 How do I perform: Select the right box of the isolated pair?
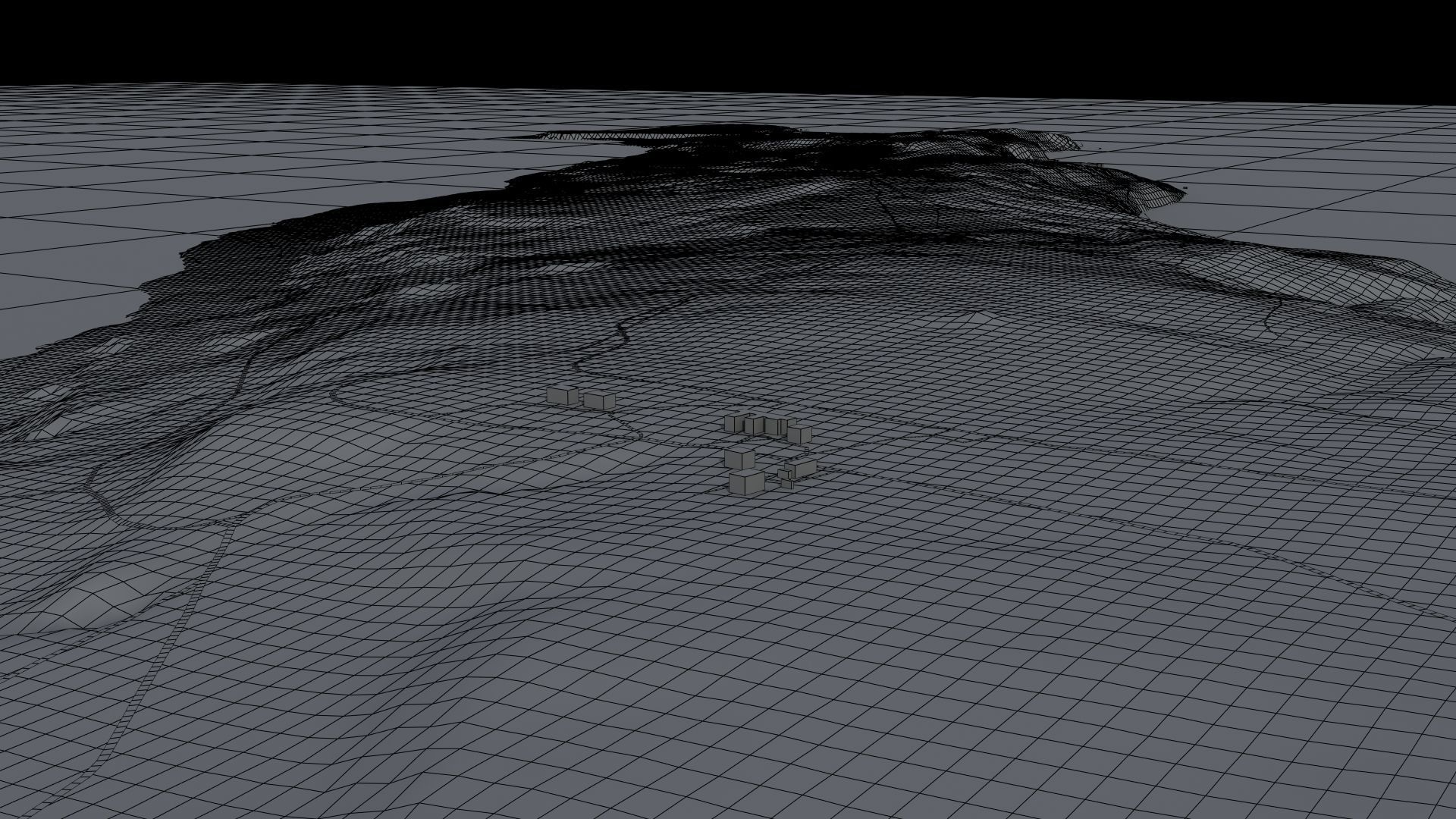[x=599, y=400]
